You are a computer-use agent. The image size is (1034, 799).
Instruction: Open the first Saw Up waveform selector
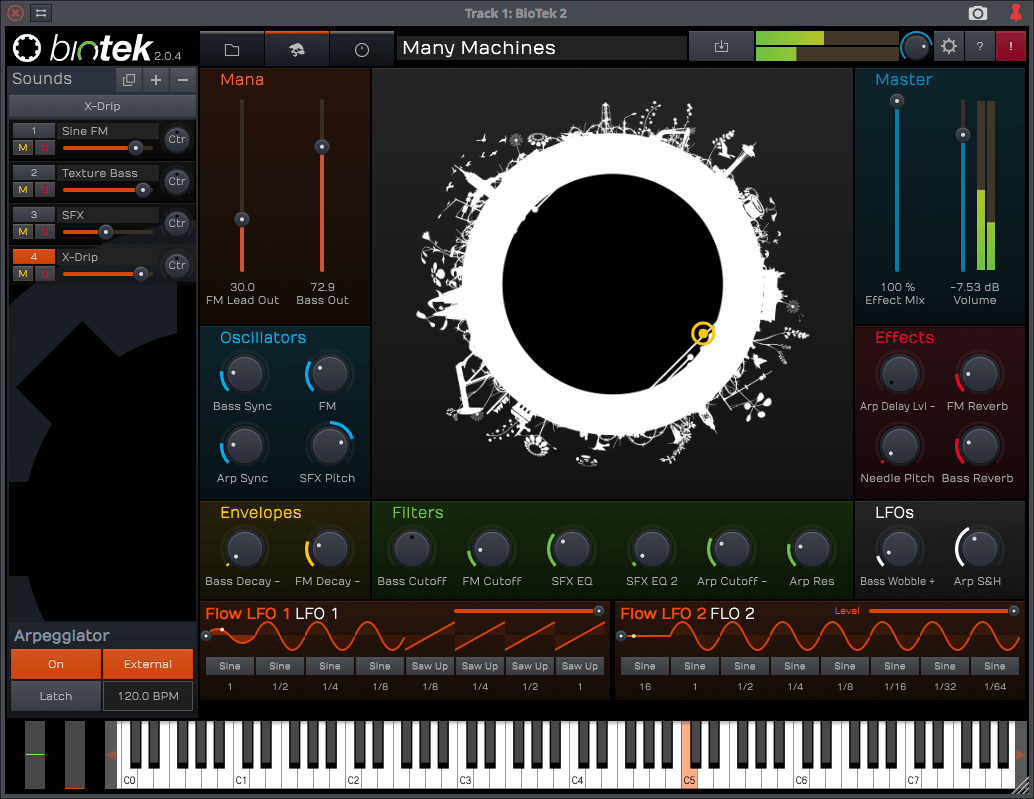point(430,666)
